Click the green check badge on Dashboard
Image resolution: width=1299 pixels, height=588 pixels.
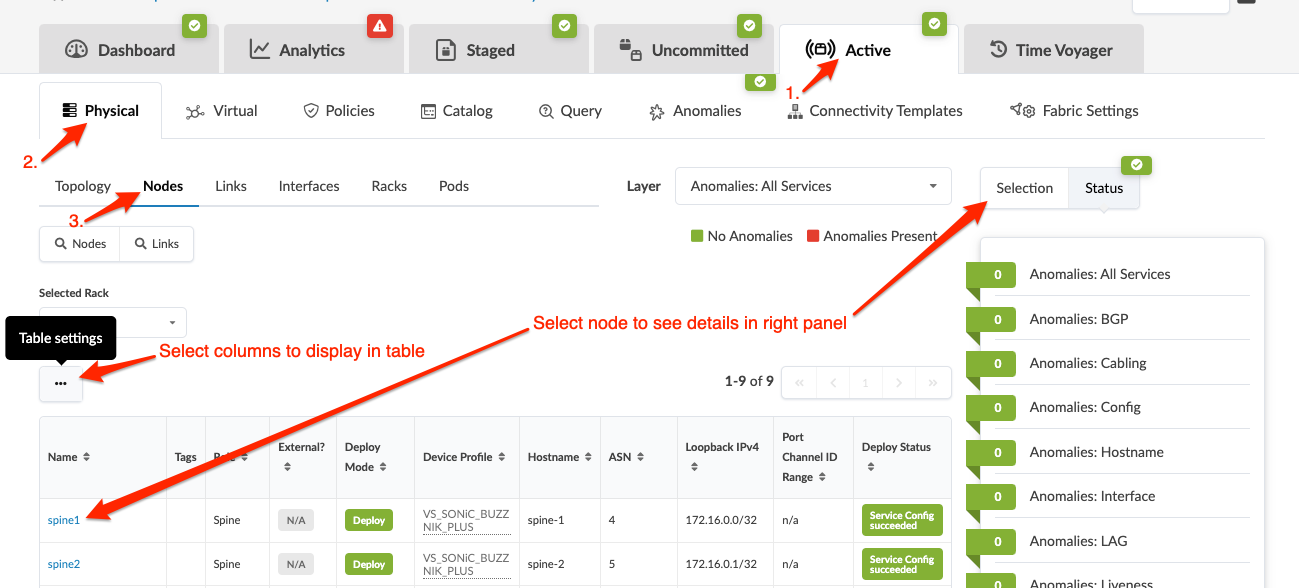point(194,26)
